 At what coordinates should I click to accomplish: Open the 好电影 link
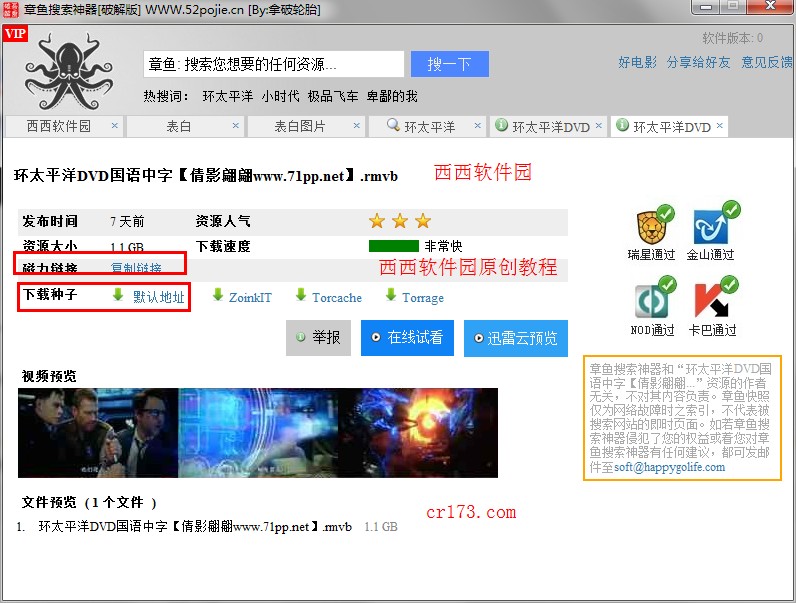tap(638, 62)
